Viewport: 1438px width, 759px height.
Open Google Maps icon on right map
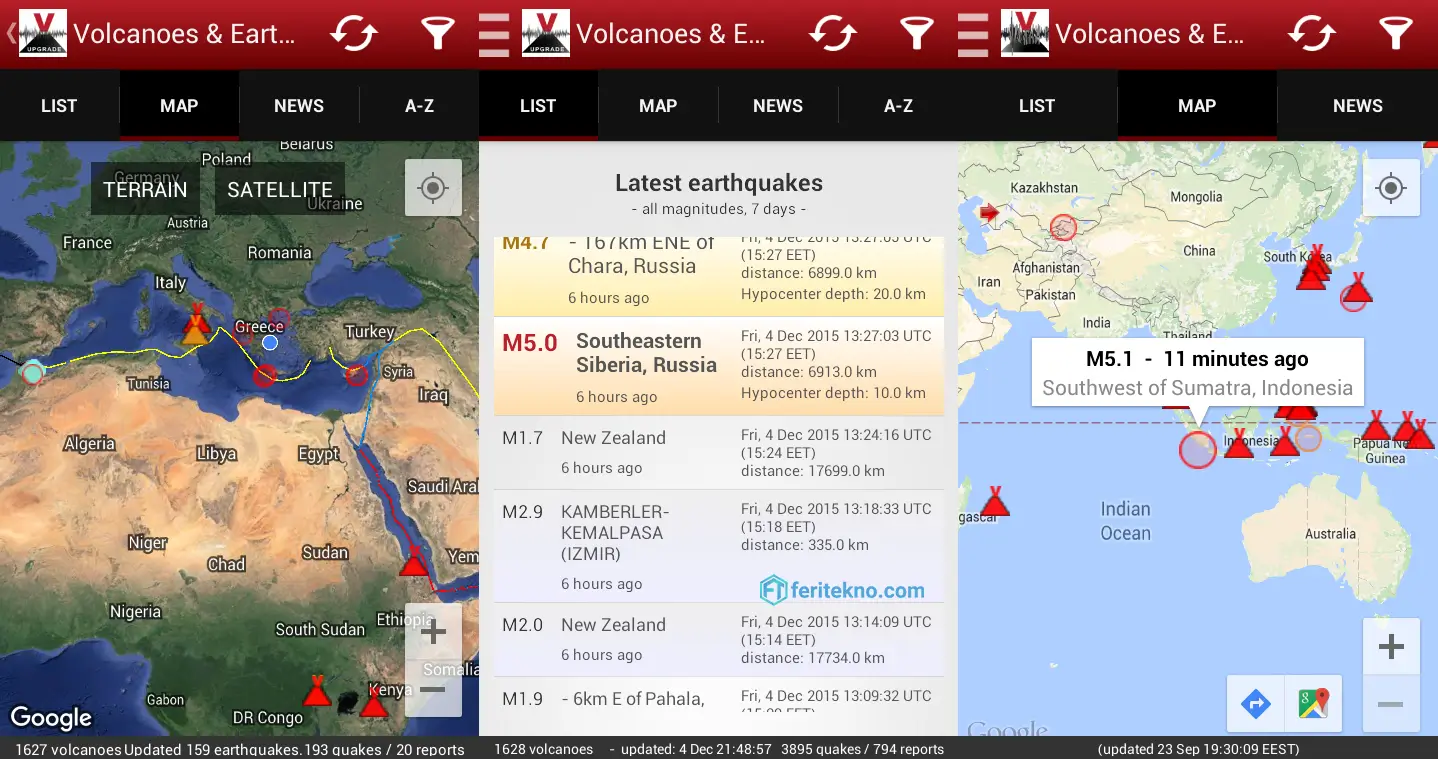[x=1313, y=704]
